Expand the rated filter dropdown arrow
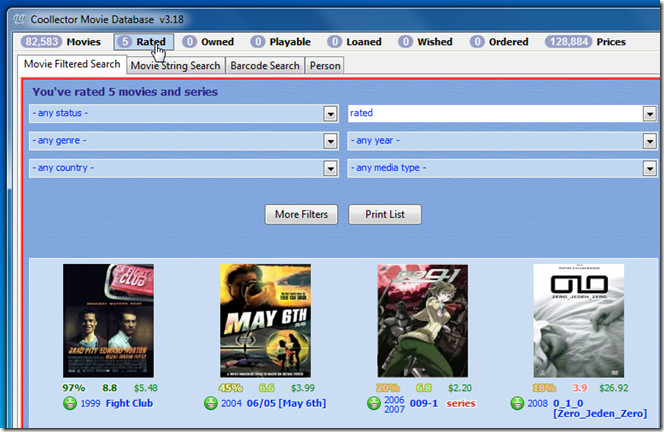The image size is (664, 432). (650, 114)
